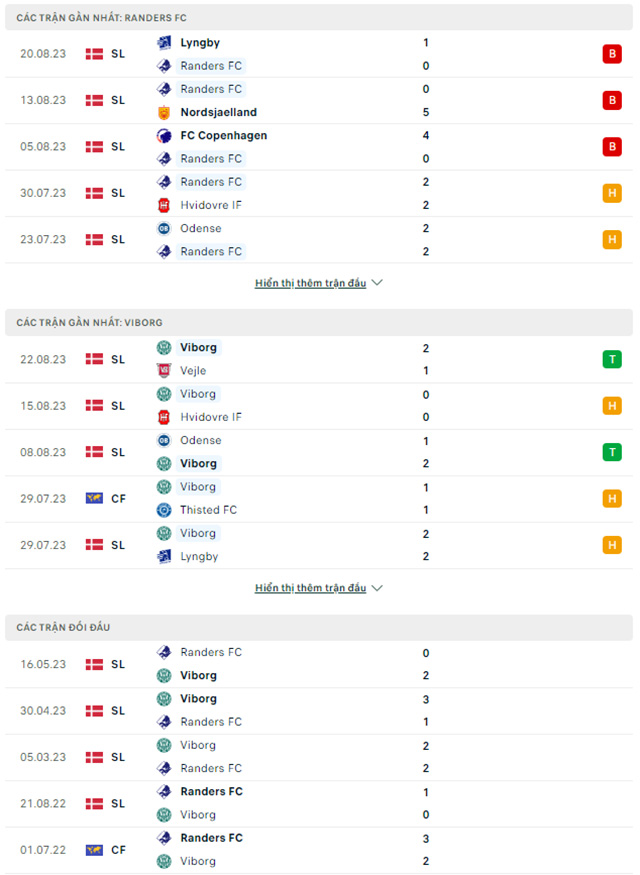Screen dimensions: 640x875
Task: Click the Nordsjaelland club crest icon
Action: [x=164, y=113]
